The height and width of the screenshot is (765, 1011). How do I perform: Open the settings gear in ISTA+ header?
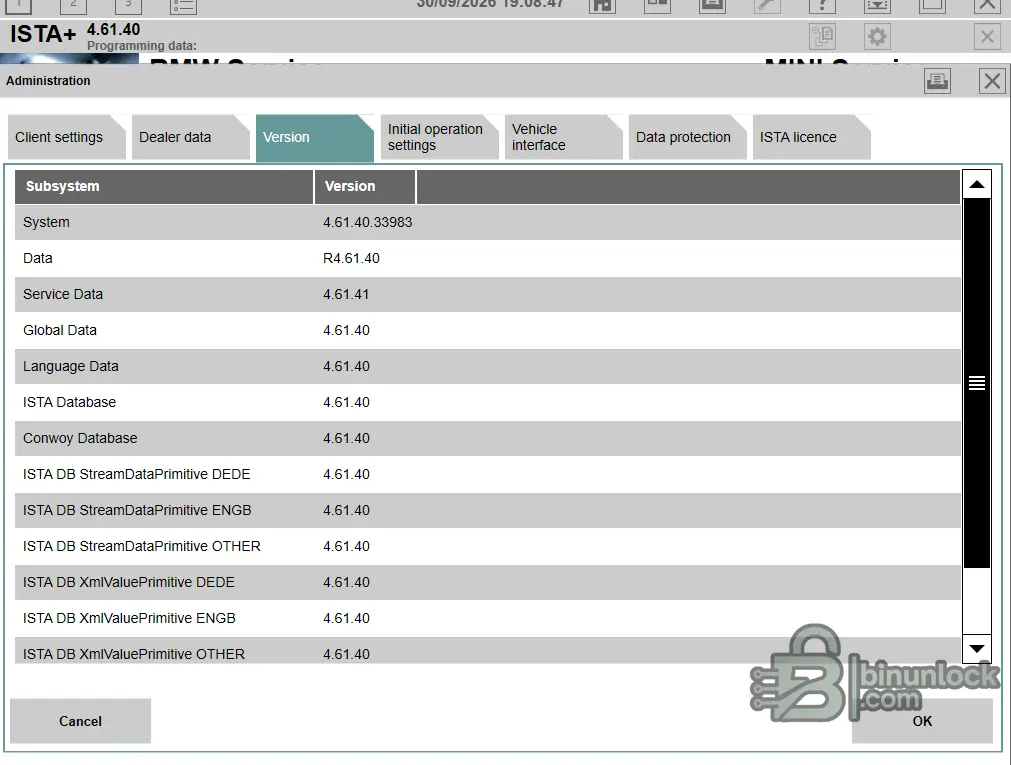(877, 36)
